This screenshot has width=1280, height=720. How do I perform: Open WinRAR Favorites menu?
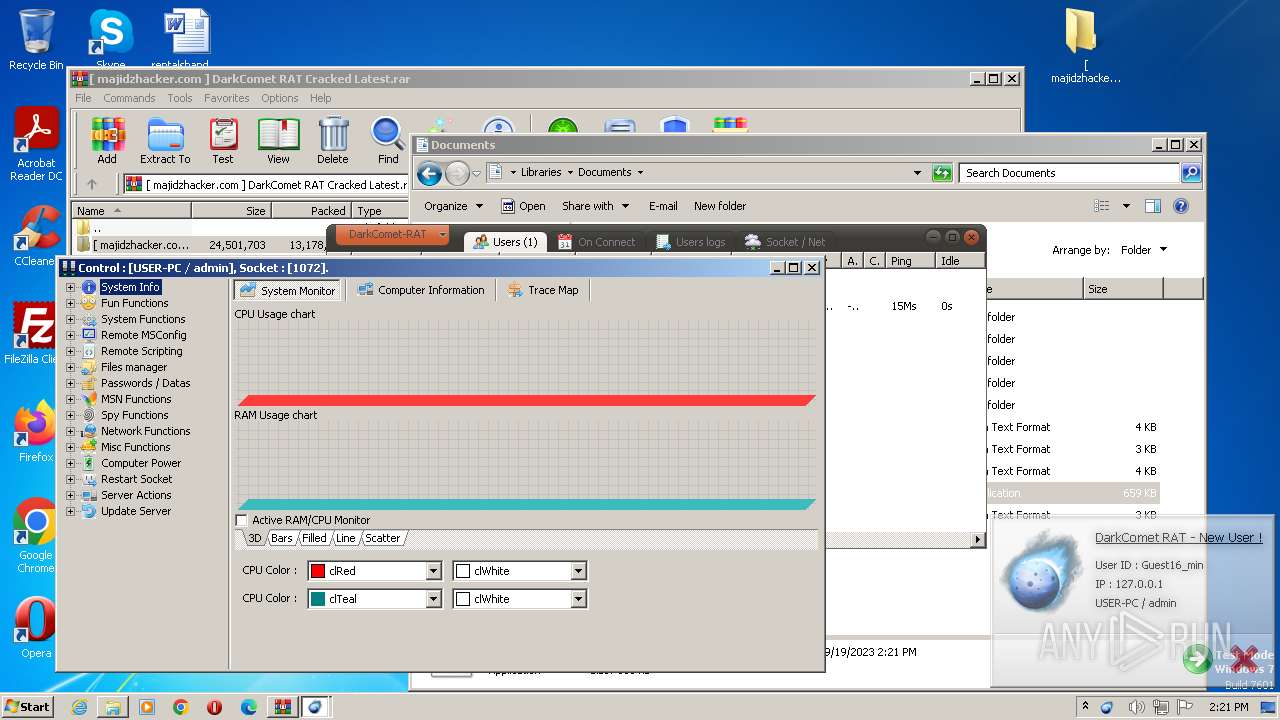tap(227, 98)
